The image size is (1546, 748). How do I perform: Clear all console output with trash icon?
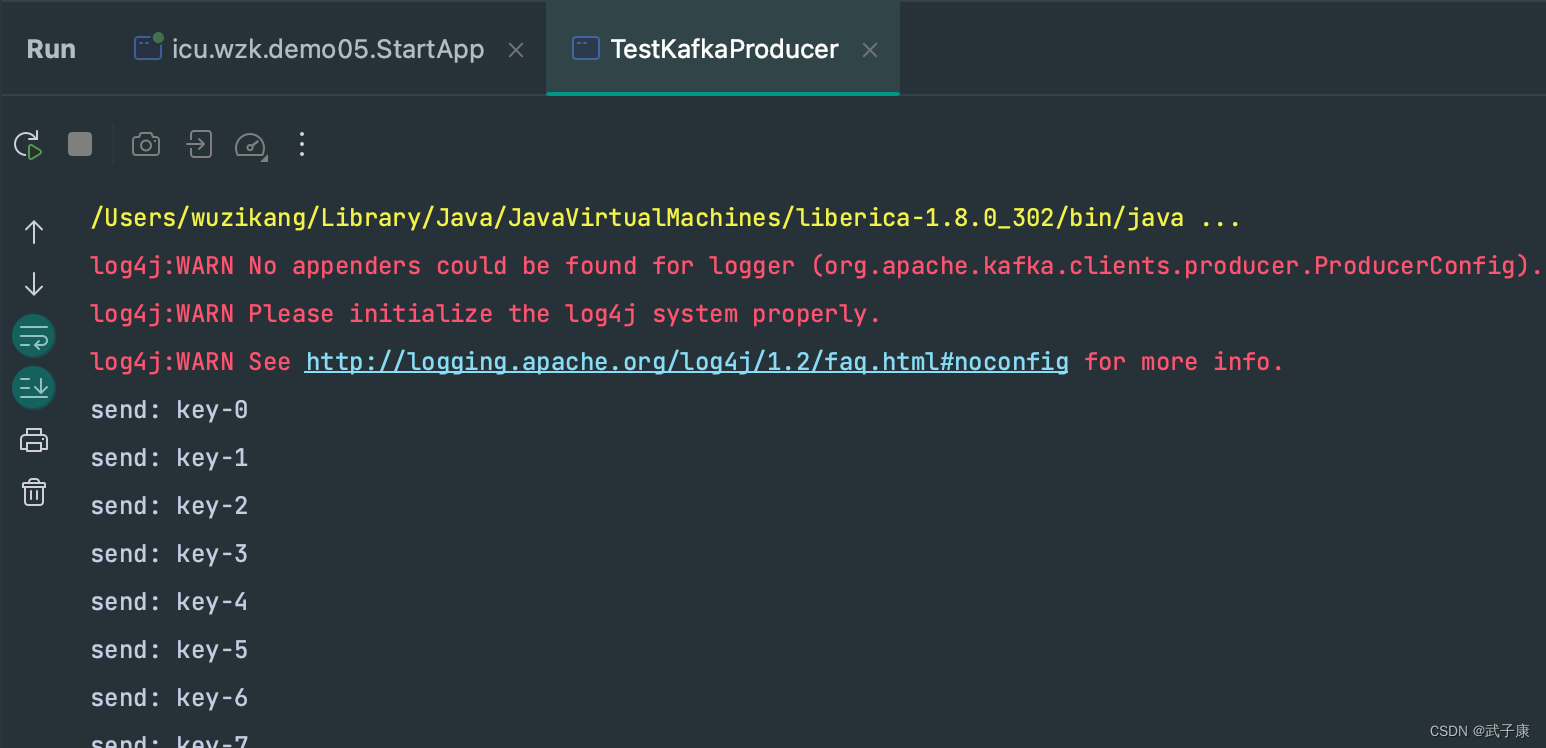(34, 492)
